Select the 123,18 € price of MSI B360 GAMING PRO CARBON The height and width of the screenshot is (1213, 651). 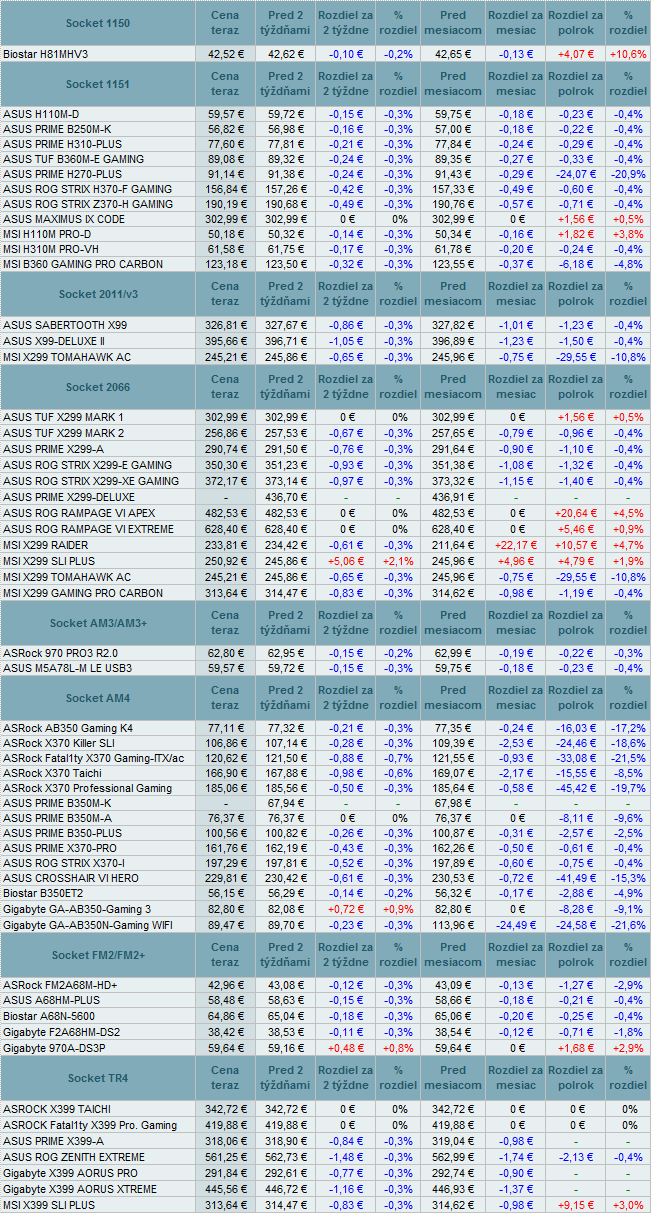point(226,264)
